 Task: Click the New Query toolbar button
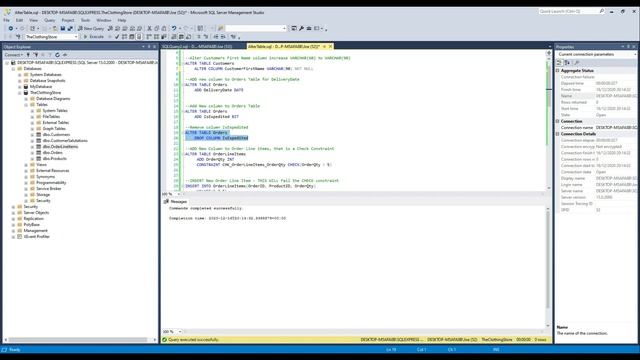pos(91,29)
